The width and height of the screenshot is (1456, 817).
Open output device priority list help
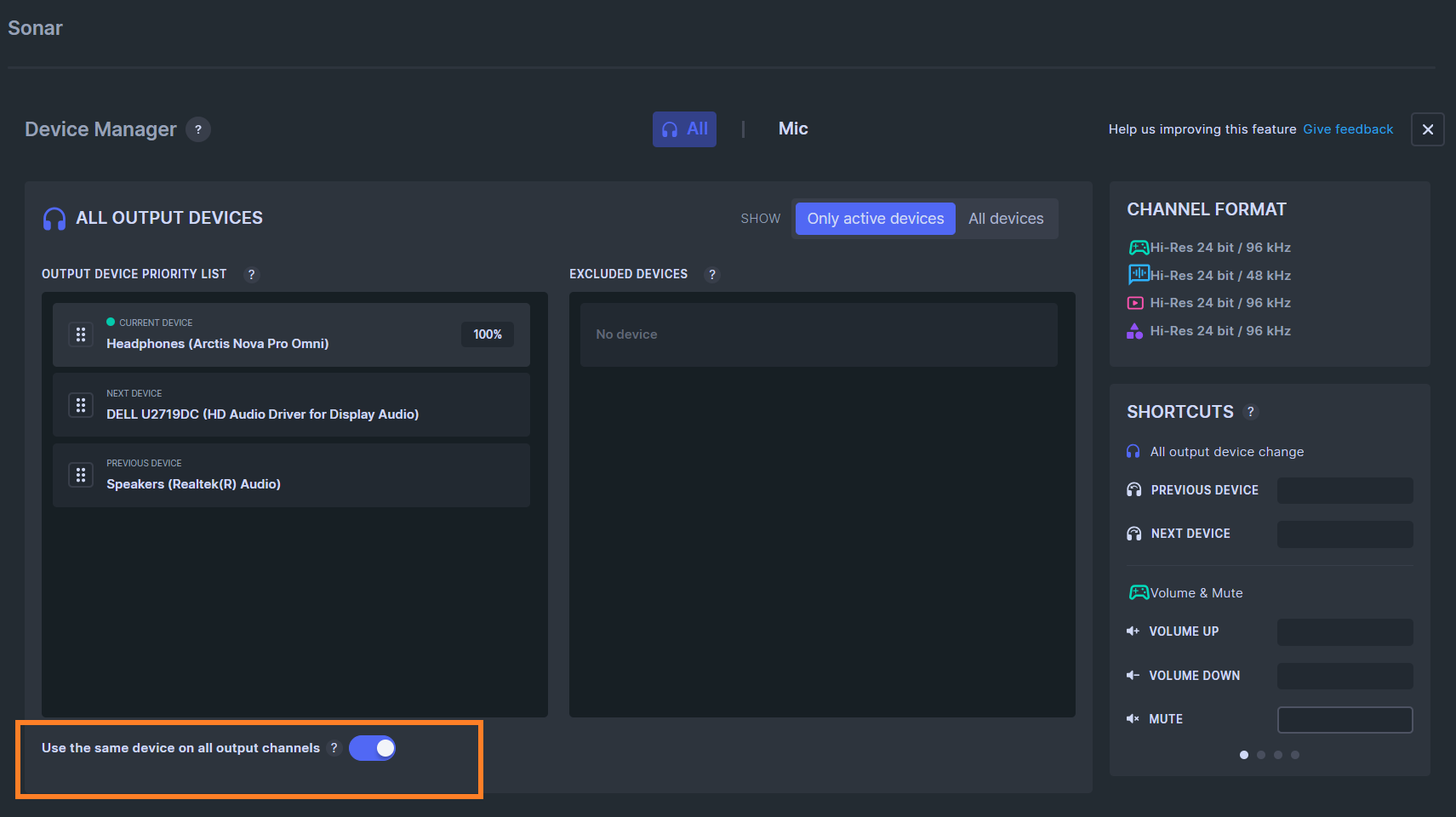[x=251, y=274]
